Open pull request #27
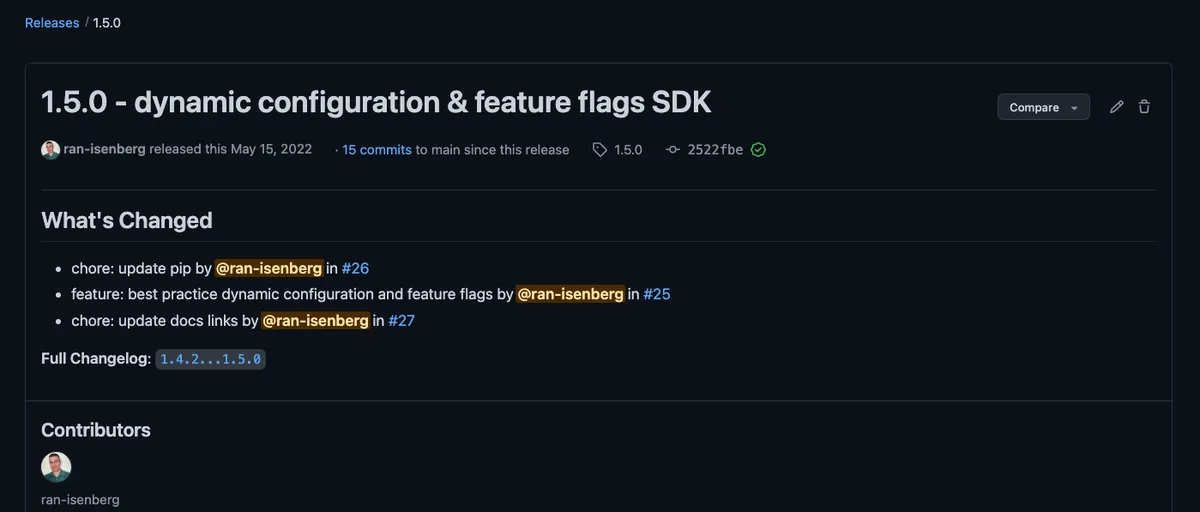Screen dimensions: 1200x512 (x=402, y=320)
